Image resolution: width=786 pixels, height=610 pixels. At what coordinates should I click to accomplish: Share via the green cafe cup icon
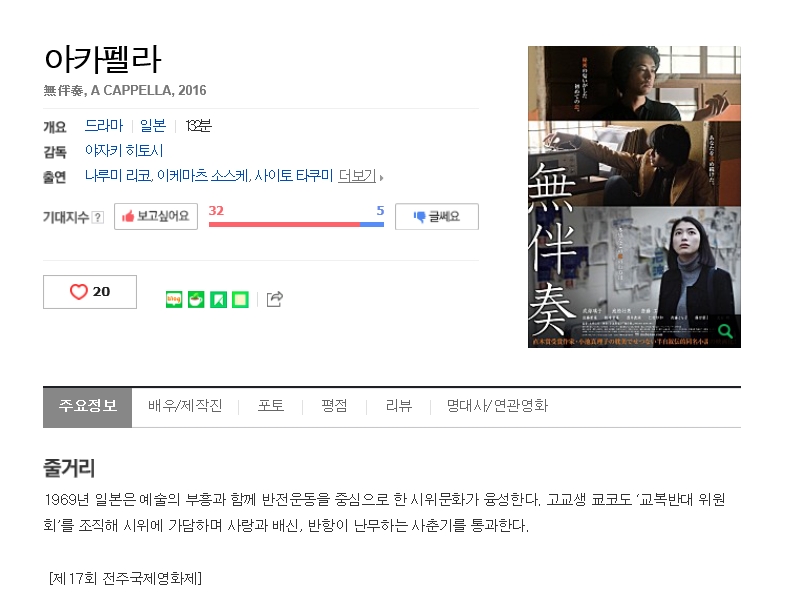tap(196, 299)
